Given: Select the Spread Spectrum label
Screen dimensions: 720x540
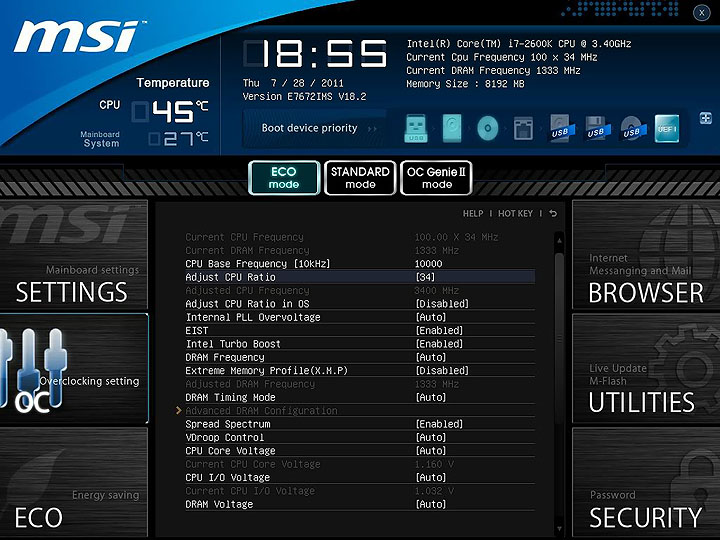Looking at the screenshot, I should (228, 424).
